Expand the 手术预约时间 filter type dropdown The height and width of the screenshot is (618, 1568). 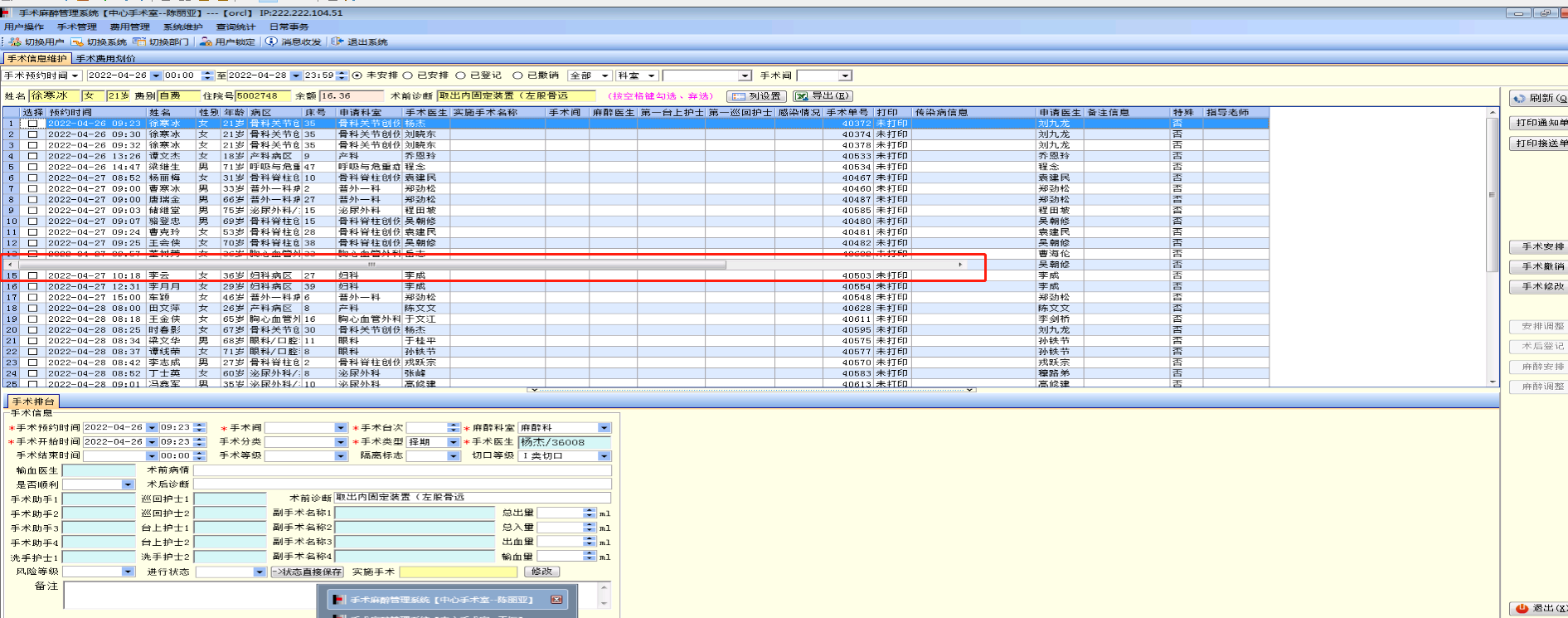click(x=75, y=75)
